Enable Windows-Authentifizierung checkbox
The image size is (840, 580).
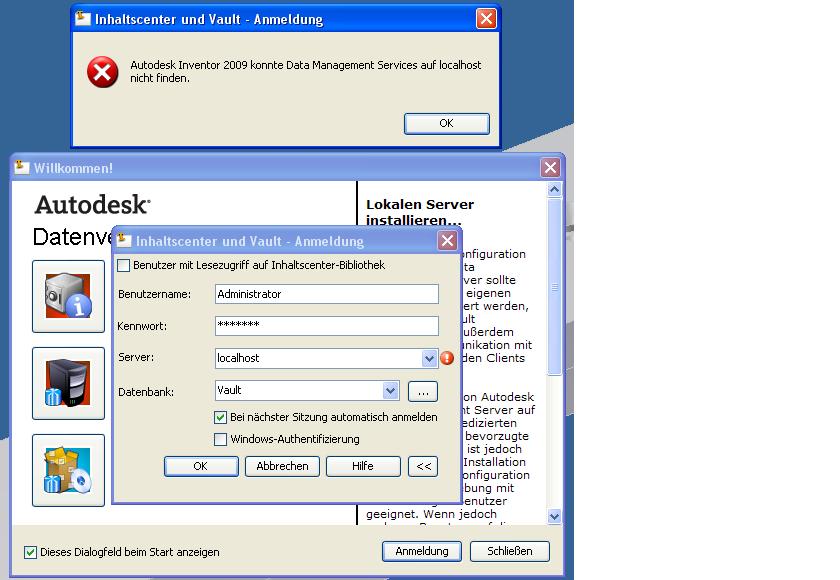(220, 440)
